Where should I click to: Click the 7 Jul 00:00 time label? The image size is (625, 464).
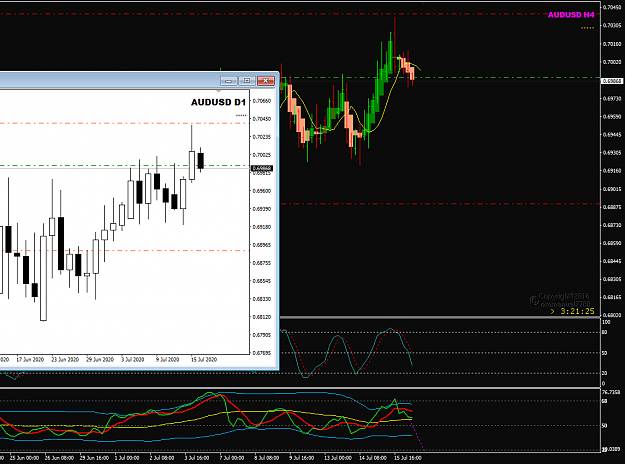coord(232,458)
